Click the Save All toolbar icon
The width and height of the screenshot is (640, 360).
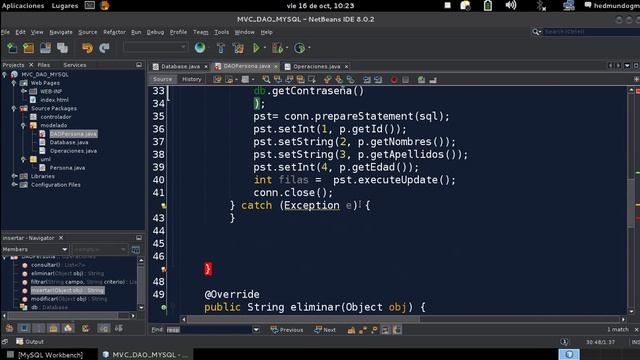(x=62, y=48)
